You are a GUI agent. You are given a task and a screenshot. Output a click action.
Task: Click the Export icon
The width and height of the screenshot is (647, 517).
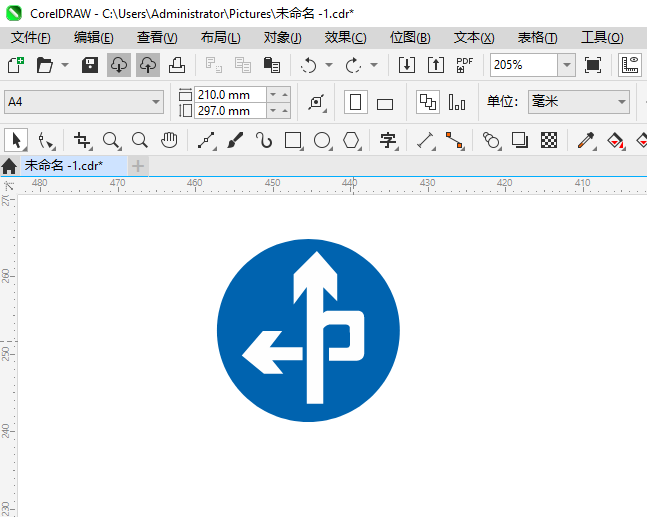click(436, 65)
